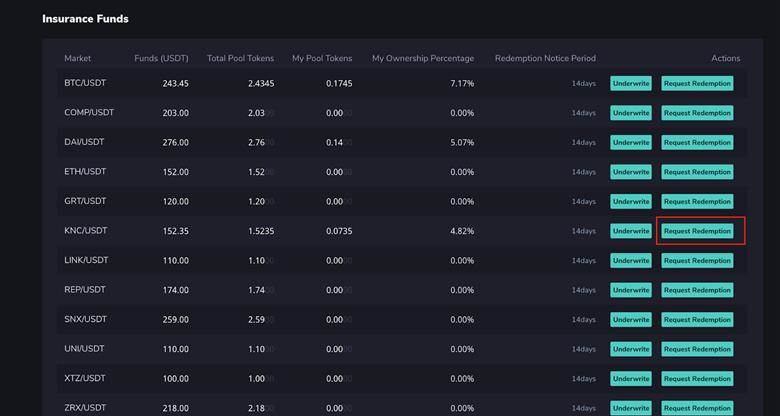The image size is (780, 416).
Task: Request redemption for LINK/USDT
Action: pos(697,261)
